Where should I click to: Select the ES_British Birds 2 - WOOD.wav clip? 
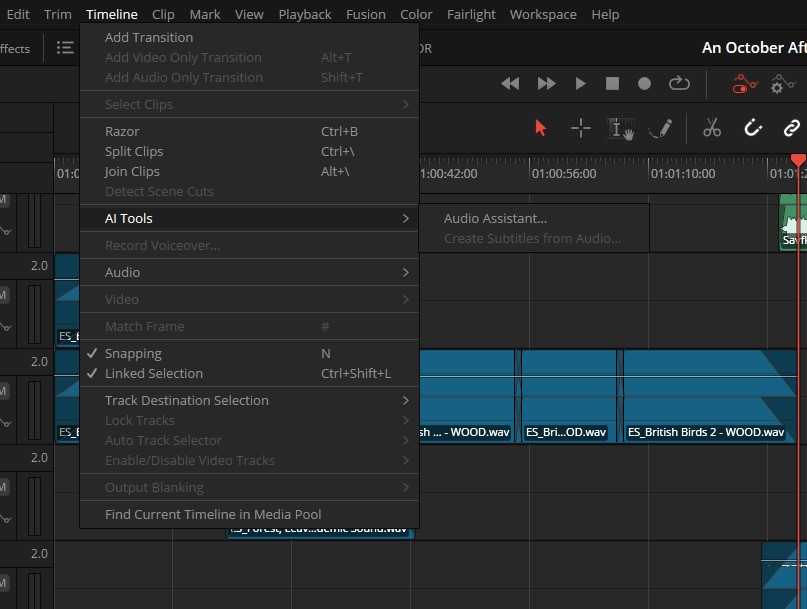[709, 395]
